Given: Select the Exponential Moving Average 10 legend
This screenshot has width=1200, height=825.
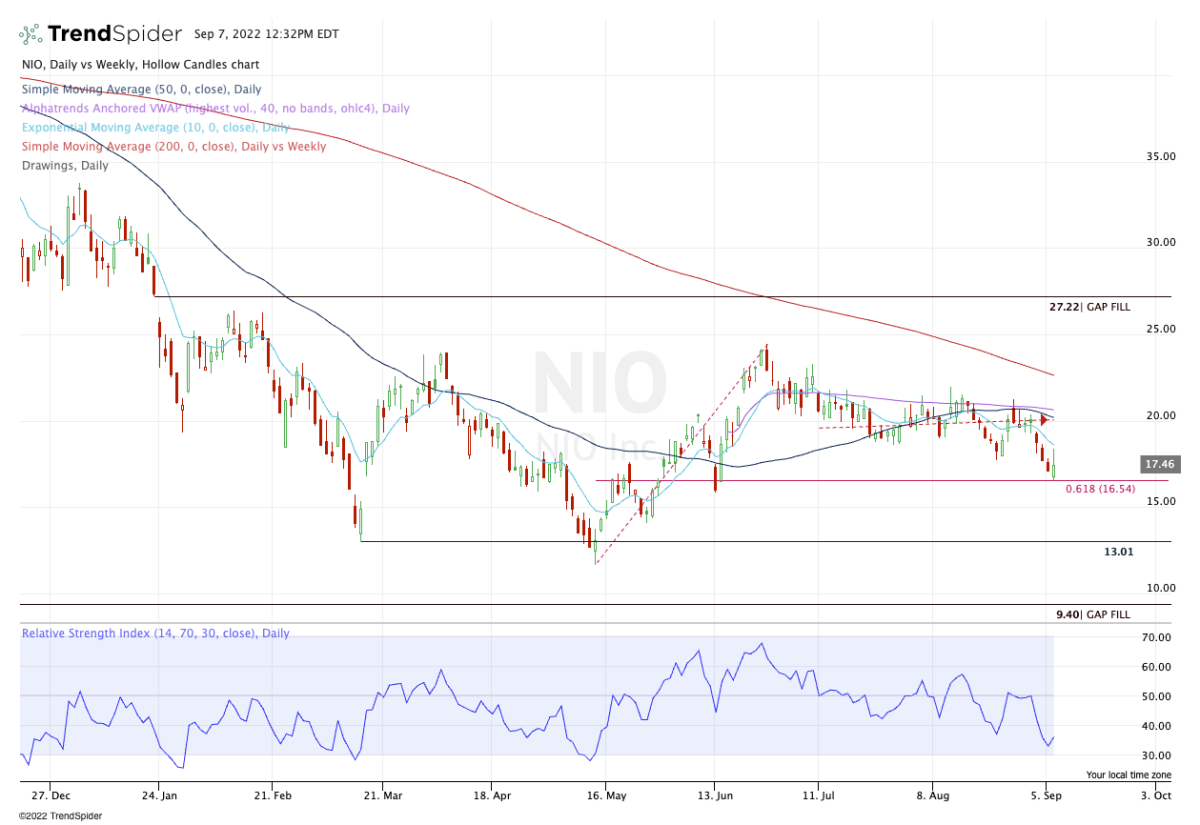Looking at the screenshot, I should click(155, 128).
